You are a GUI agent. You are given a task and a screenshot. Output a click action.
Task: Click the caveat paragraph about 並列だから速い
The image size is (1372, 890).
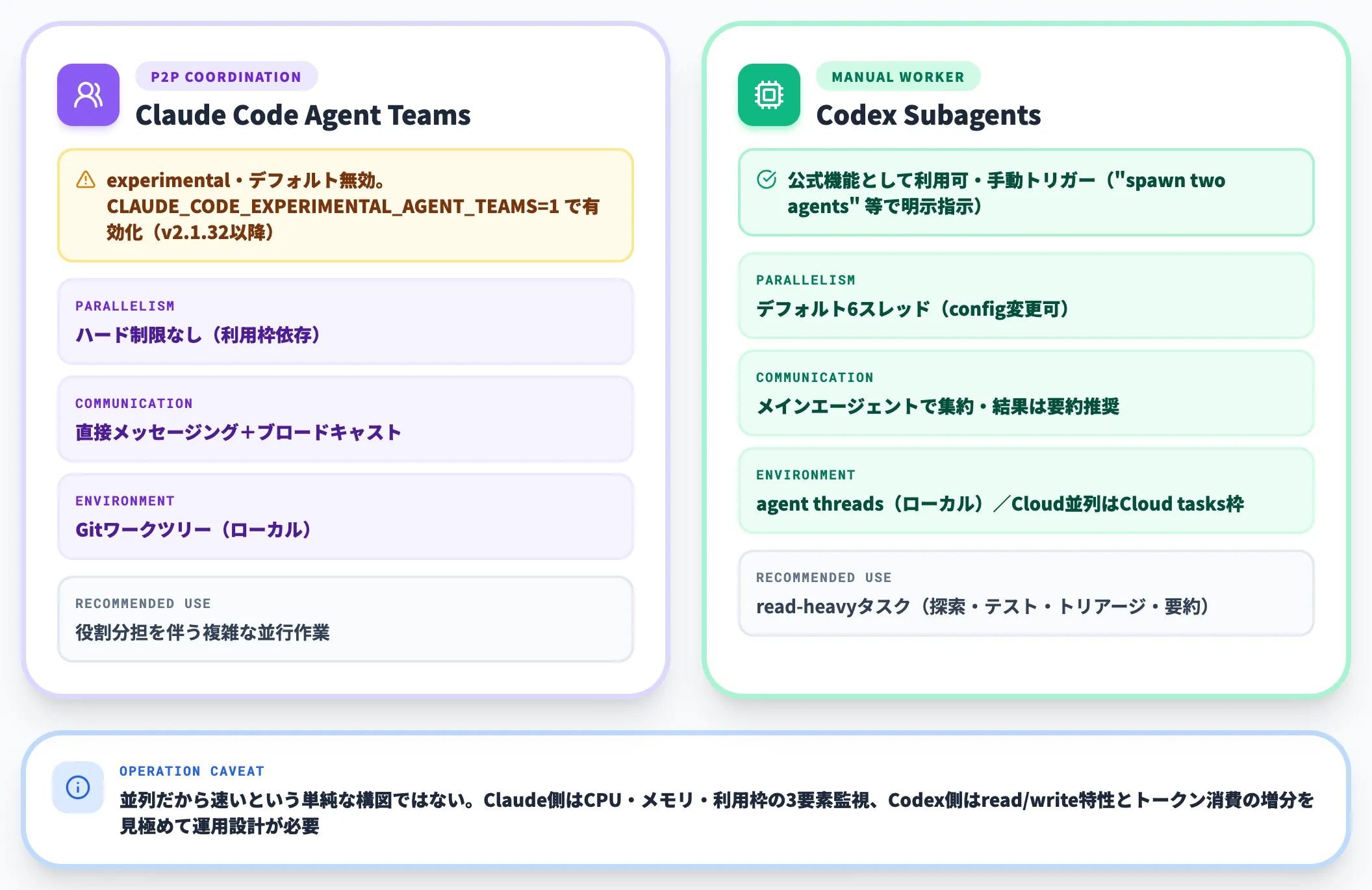[x=717, y=813]
